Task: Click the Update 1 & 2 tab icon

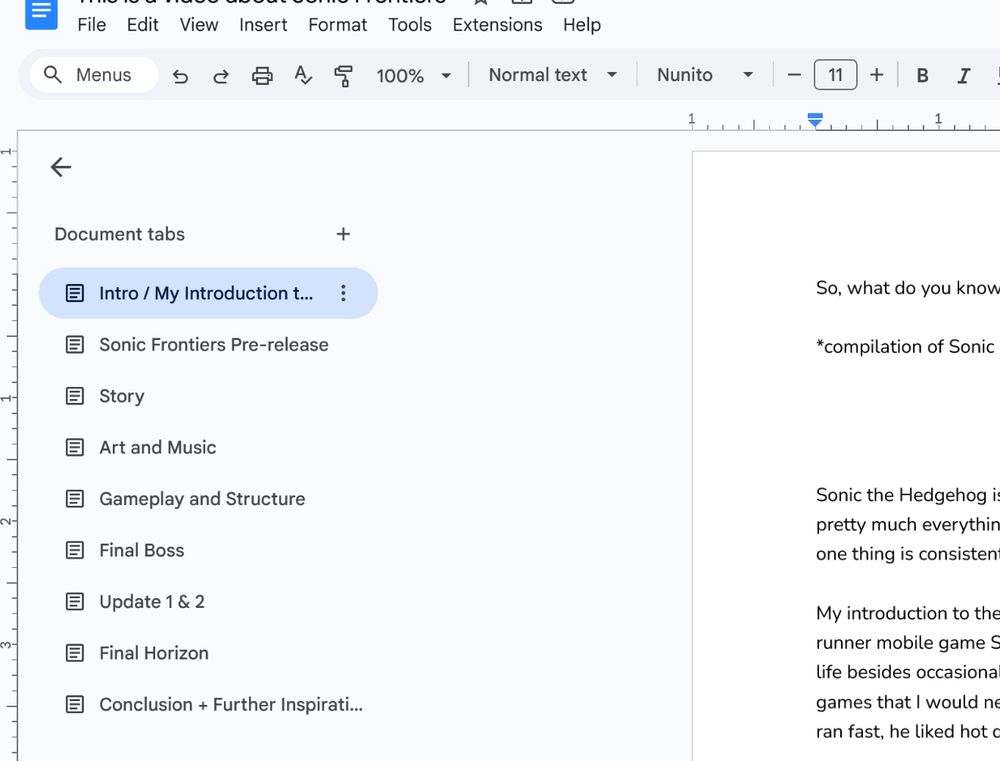Action: [75, 602]
